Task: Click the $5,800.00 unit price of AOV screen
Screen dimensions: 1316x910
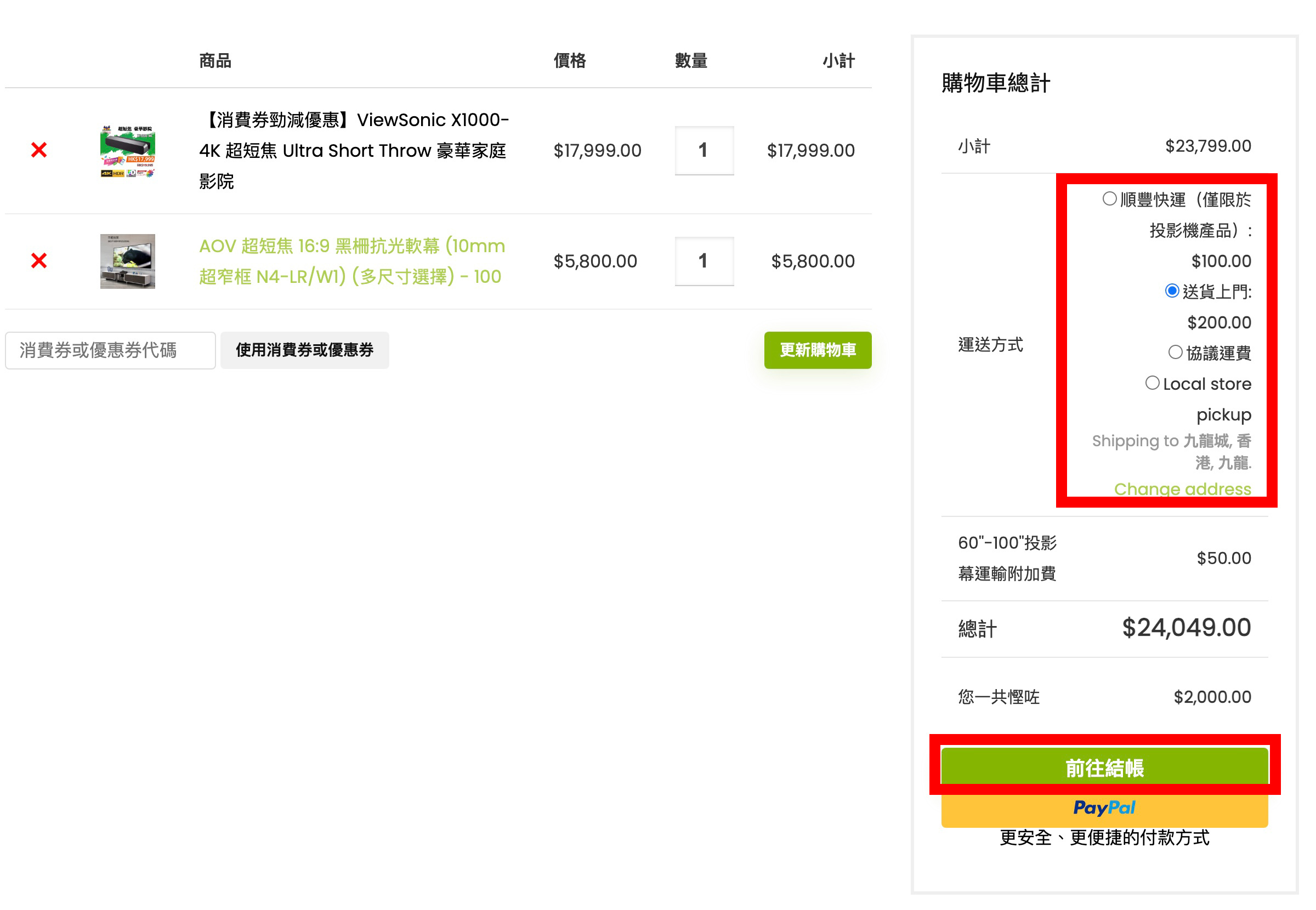Action: coord(595,261)
